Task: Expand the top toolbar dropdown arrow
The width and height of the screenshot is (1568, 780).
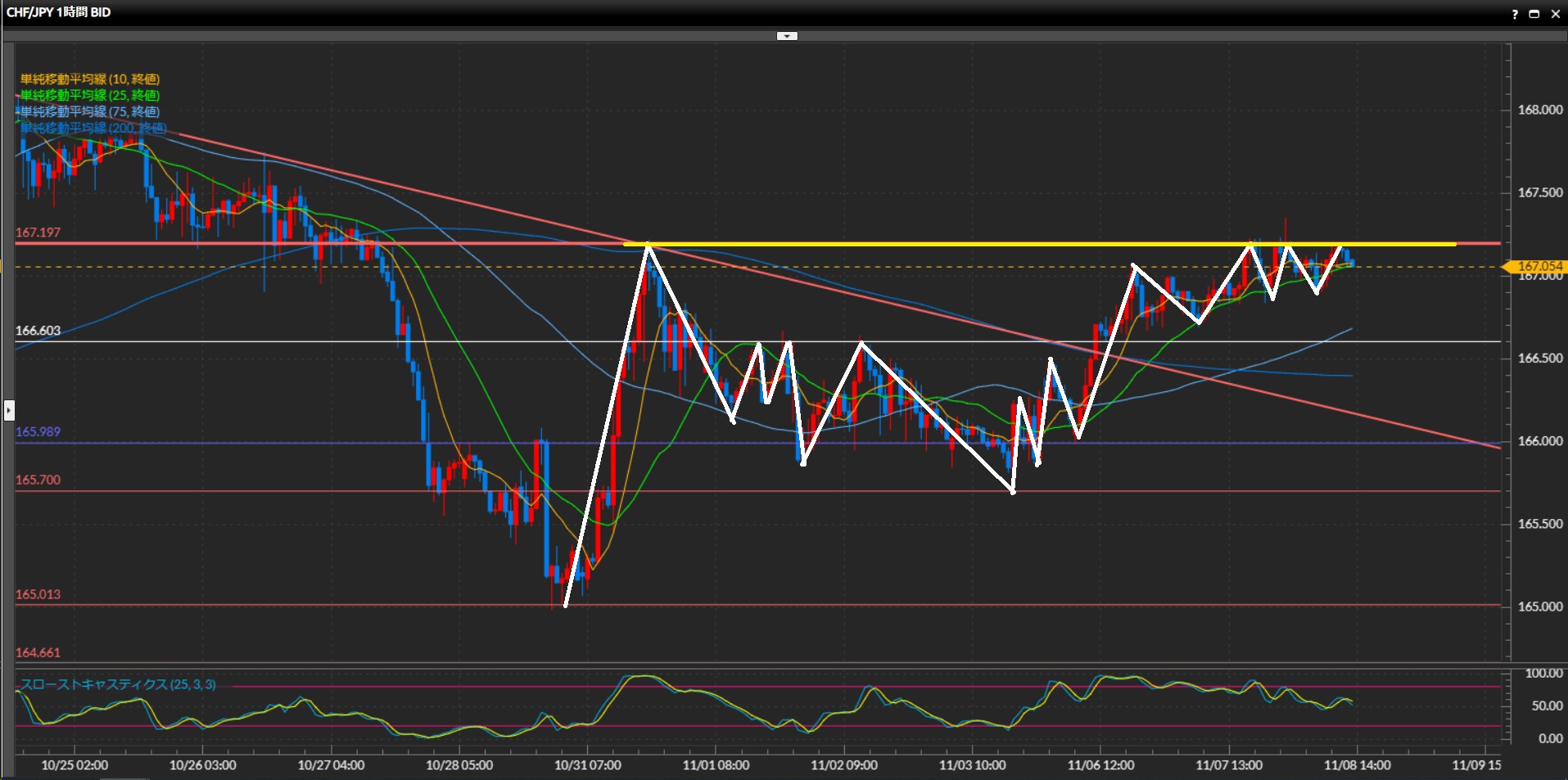Action: tap(787, 36)
